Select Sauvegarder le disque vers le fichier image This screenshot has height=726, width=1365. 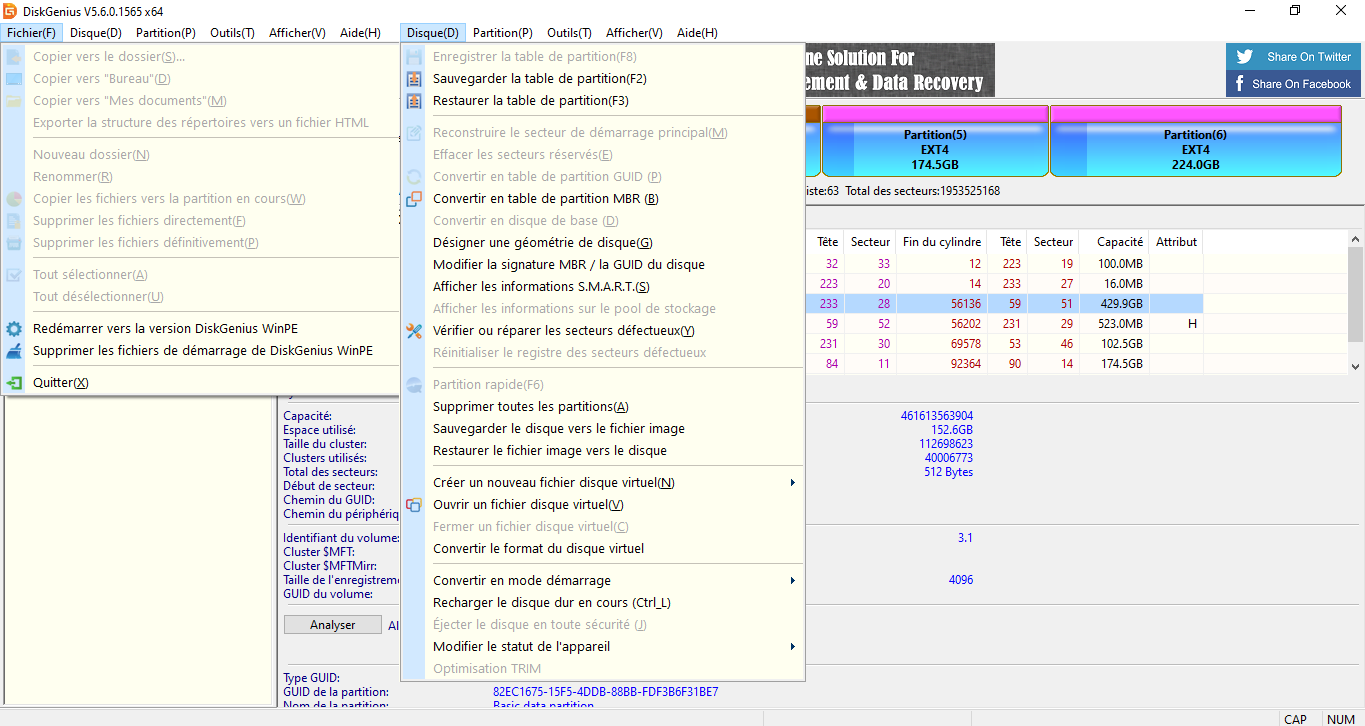[603, 429]
